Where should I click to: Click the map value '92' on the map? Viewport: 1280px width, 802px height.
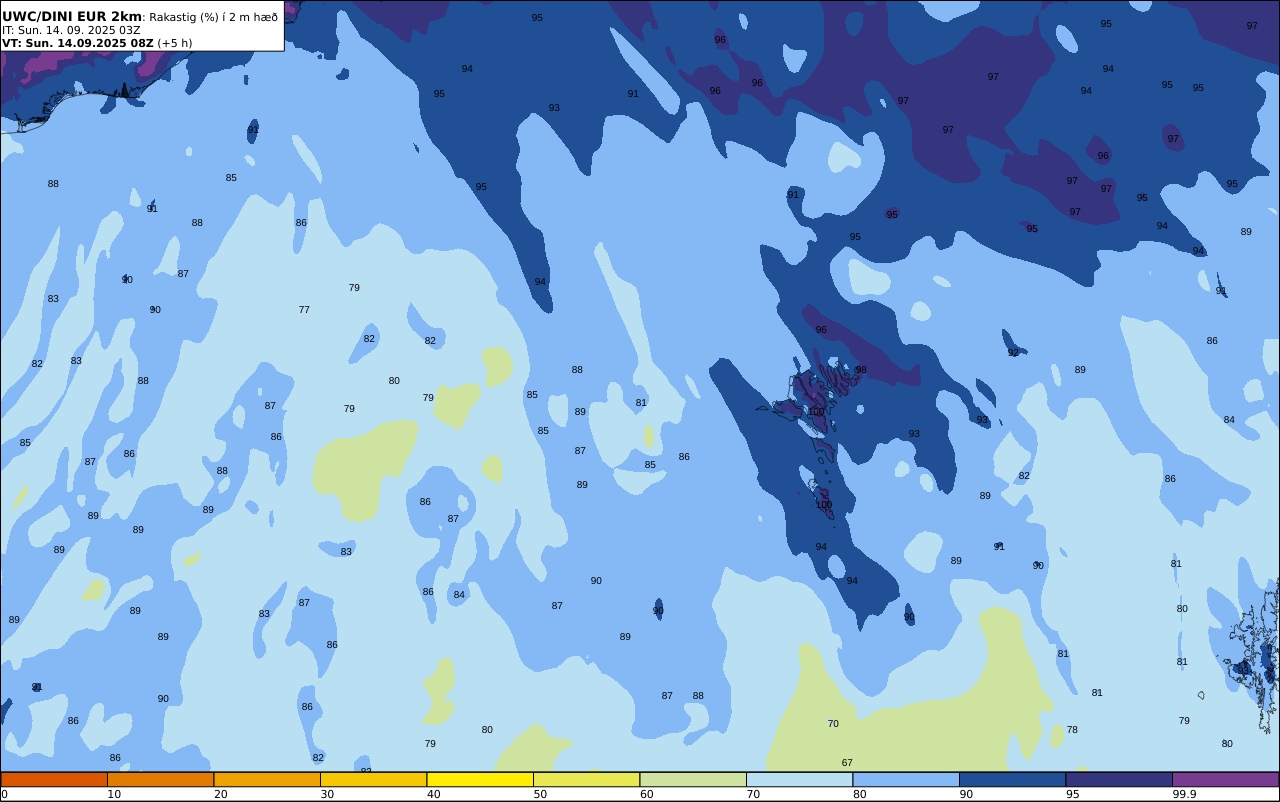(x=1013, y=353)
